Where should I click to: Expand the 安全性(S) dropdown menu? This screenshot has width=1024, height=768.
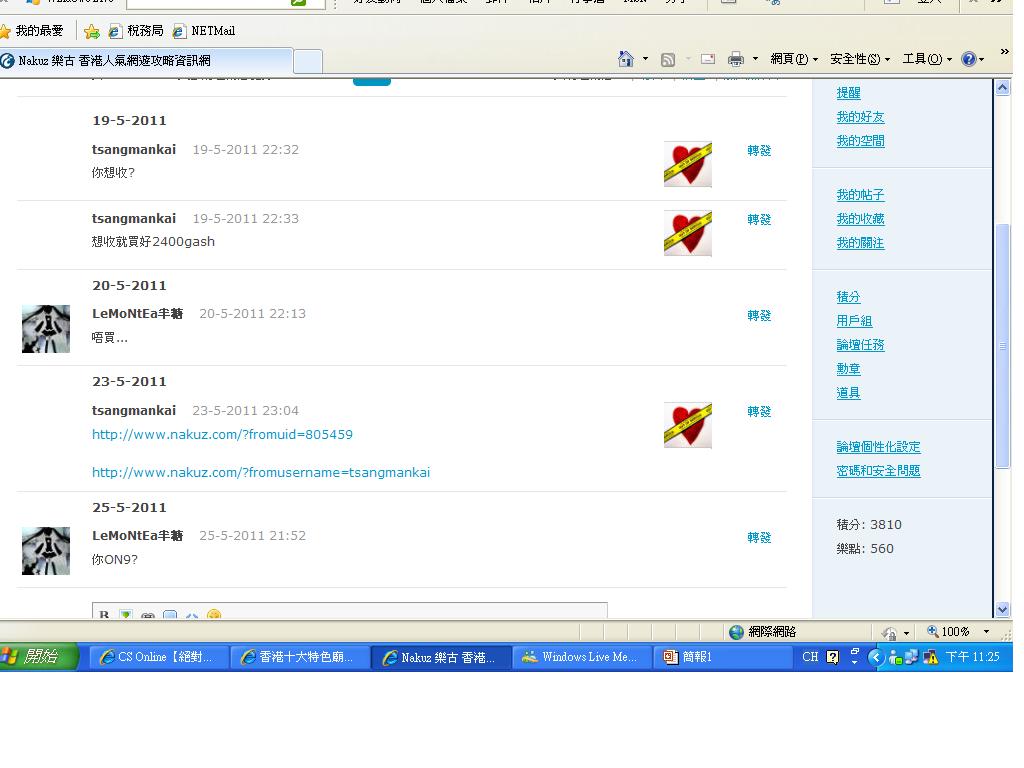[859, 59]
